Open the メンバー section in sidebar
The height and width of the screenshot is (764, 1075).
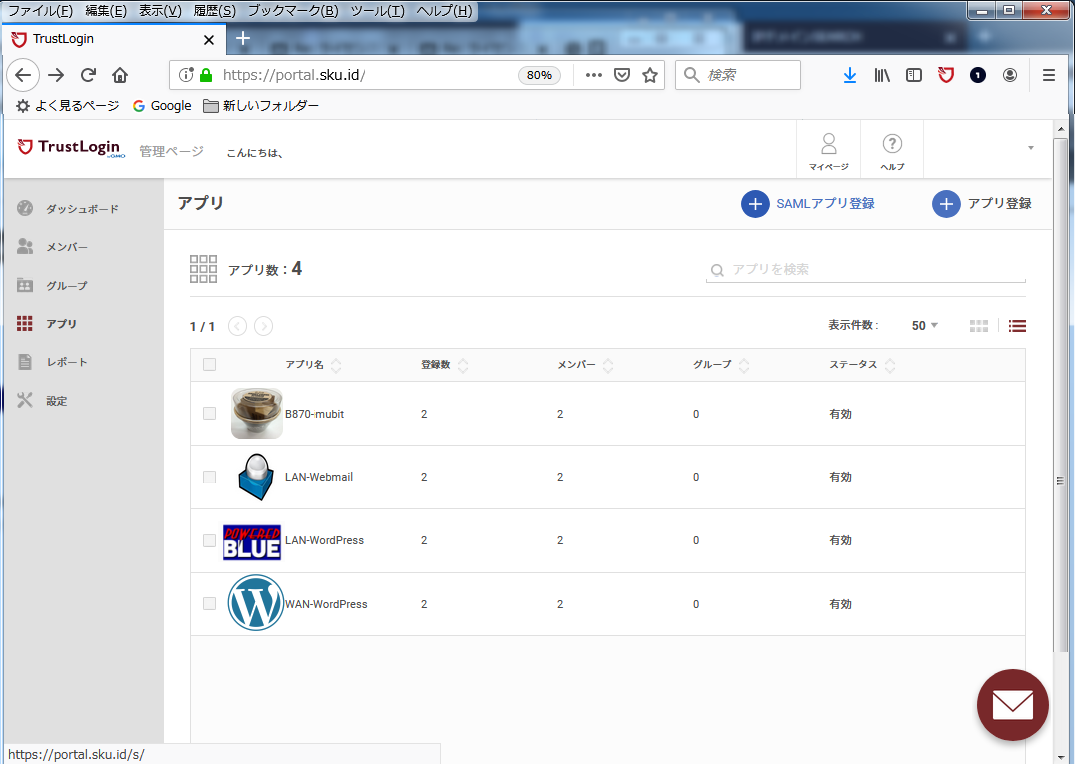67,247
